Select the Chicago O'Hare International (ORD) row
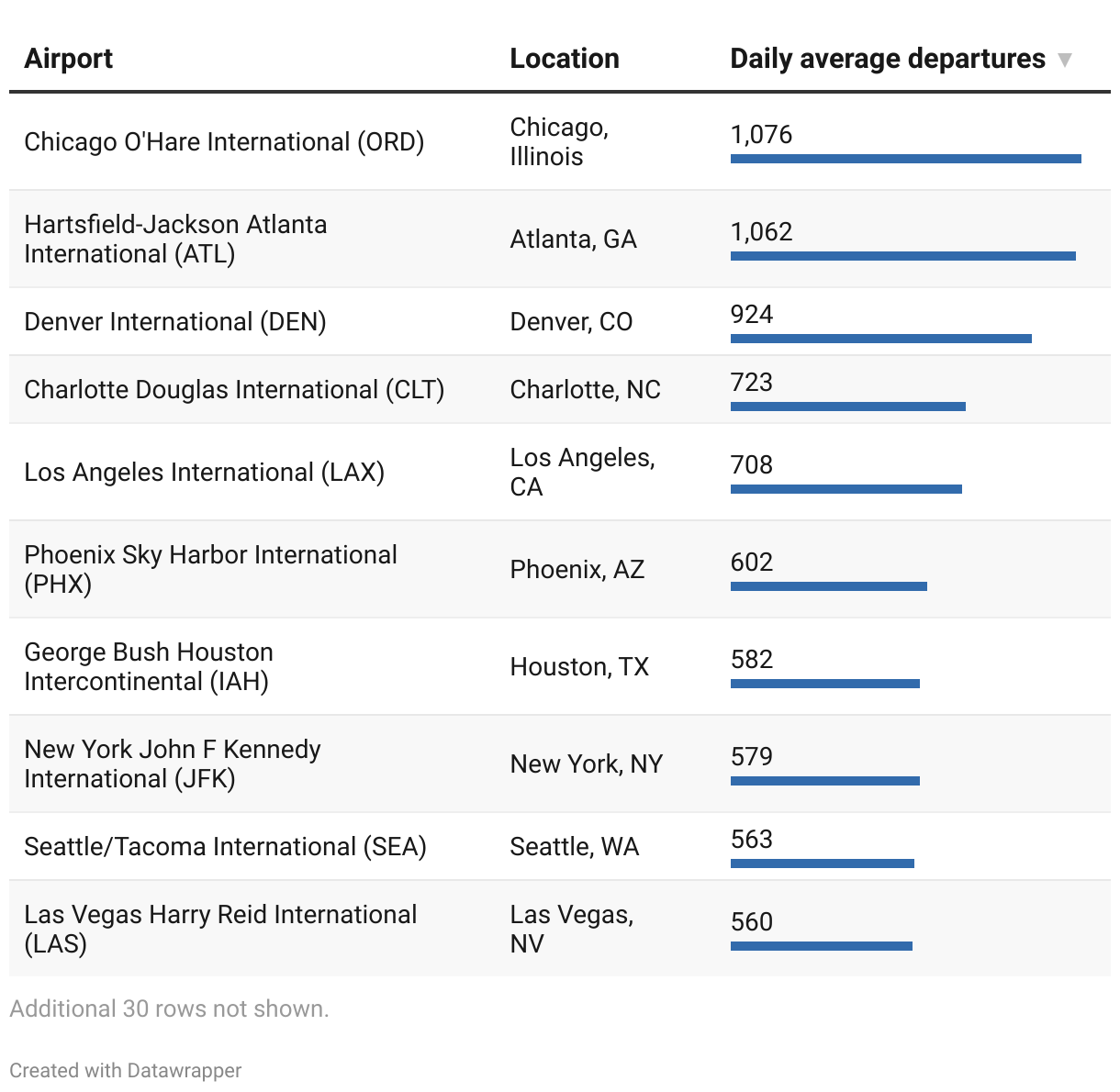 [224, 142]
